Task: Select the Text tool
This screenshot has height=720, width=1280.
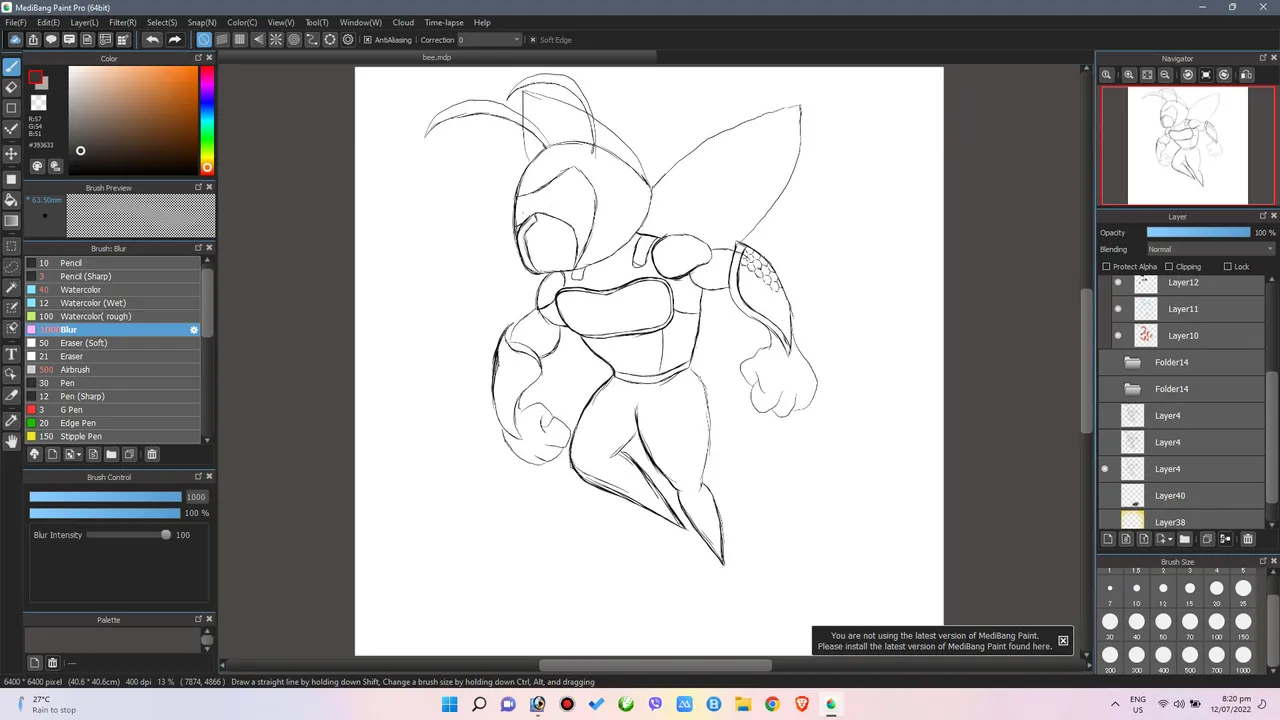Action: click(12, 354)
